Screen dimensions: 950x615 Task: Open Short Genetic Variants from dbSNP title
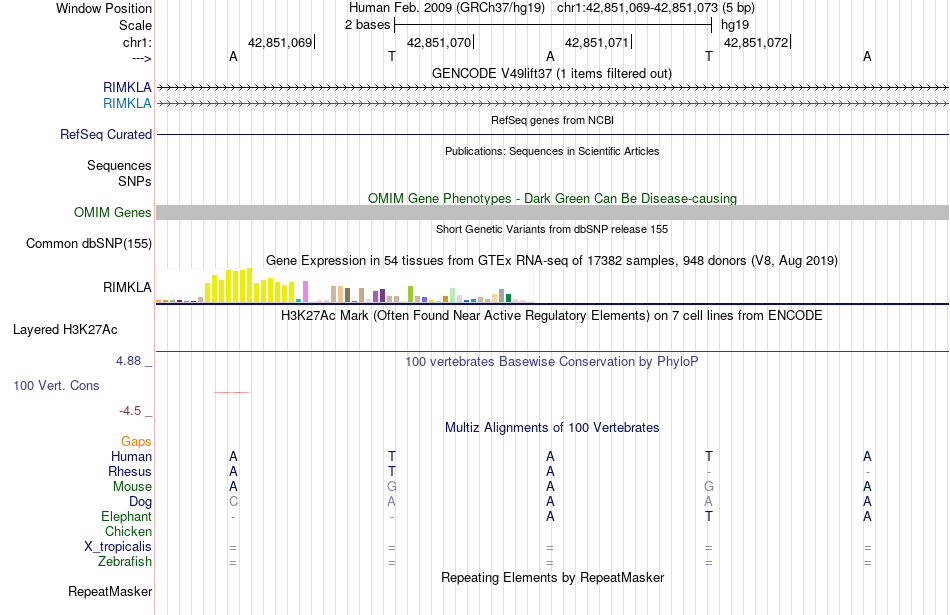point(552,229)
